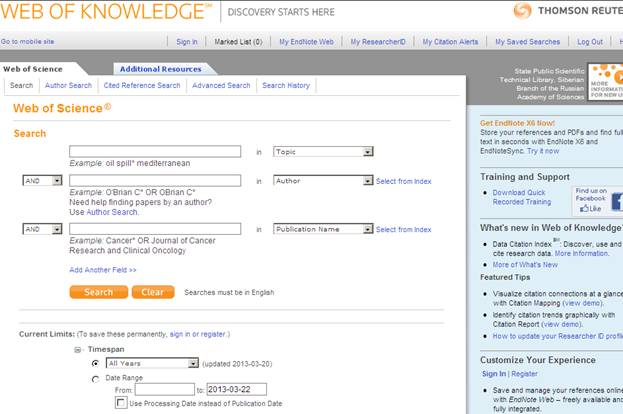623x414 pixels.
Task: Click the Publication Name search text field
Action: click(x=155, y=229)
